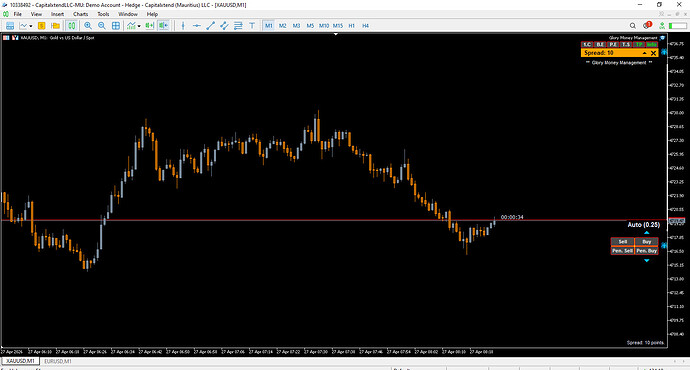
Task: Open the Charts menu
Action: click(81, 14)
